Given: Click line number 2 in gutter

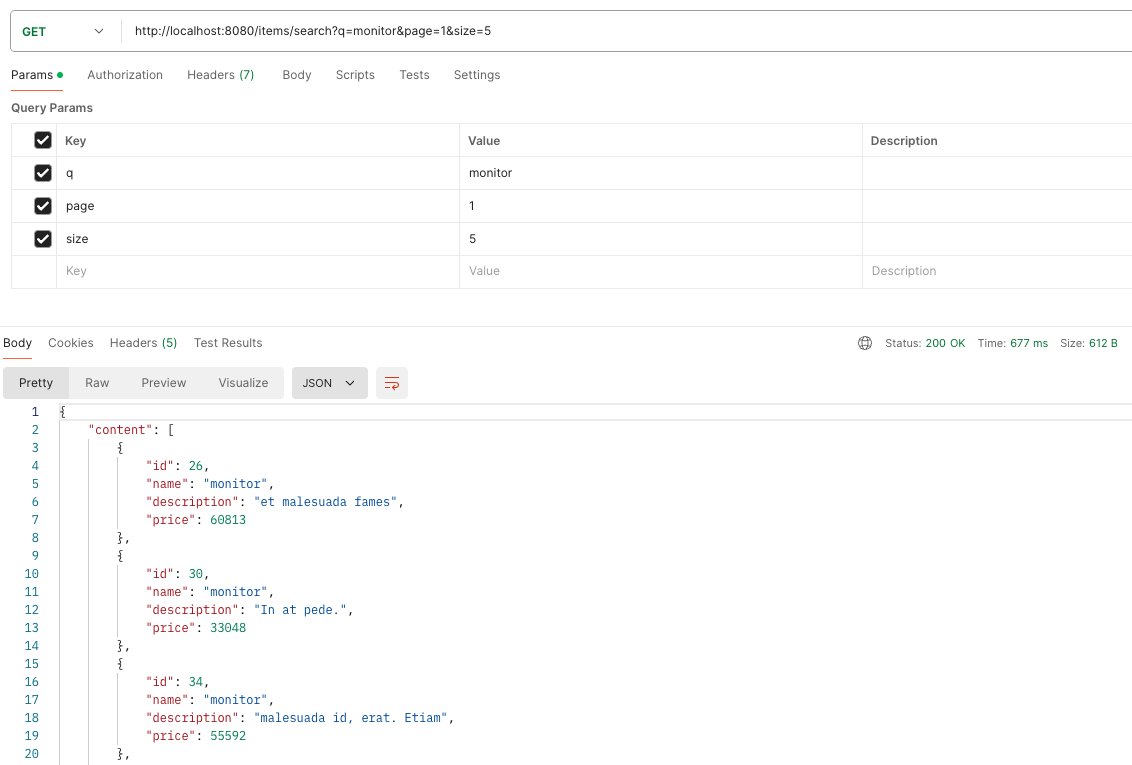Looking at the screenshot, I should coord(35,430).
